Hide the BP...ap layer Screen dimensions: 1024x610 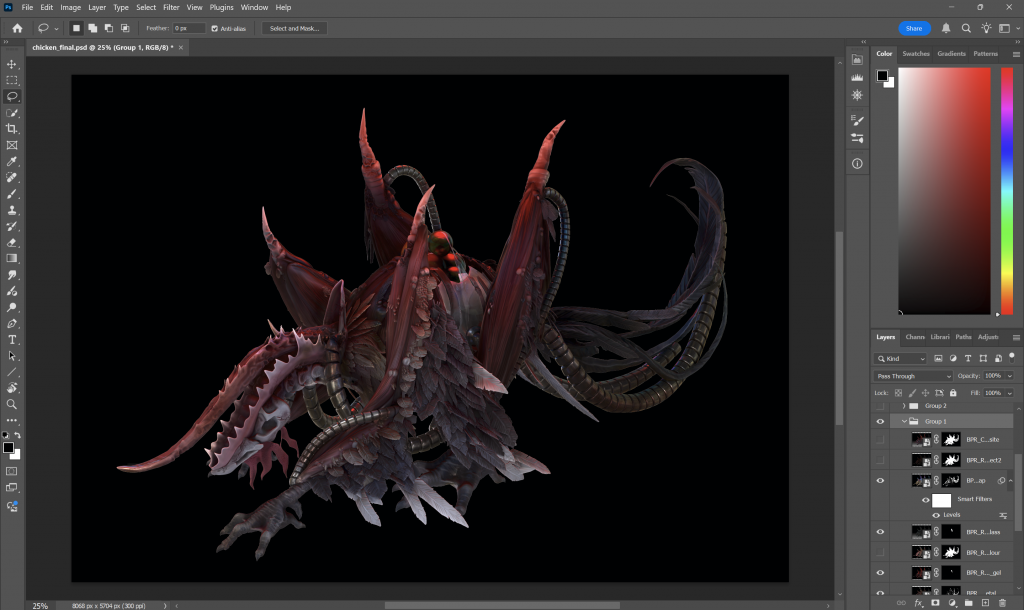tap(880, 481)
